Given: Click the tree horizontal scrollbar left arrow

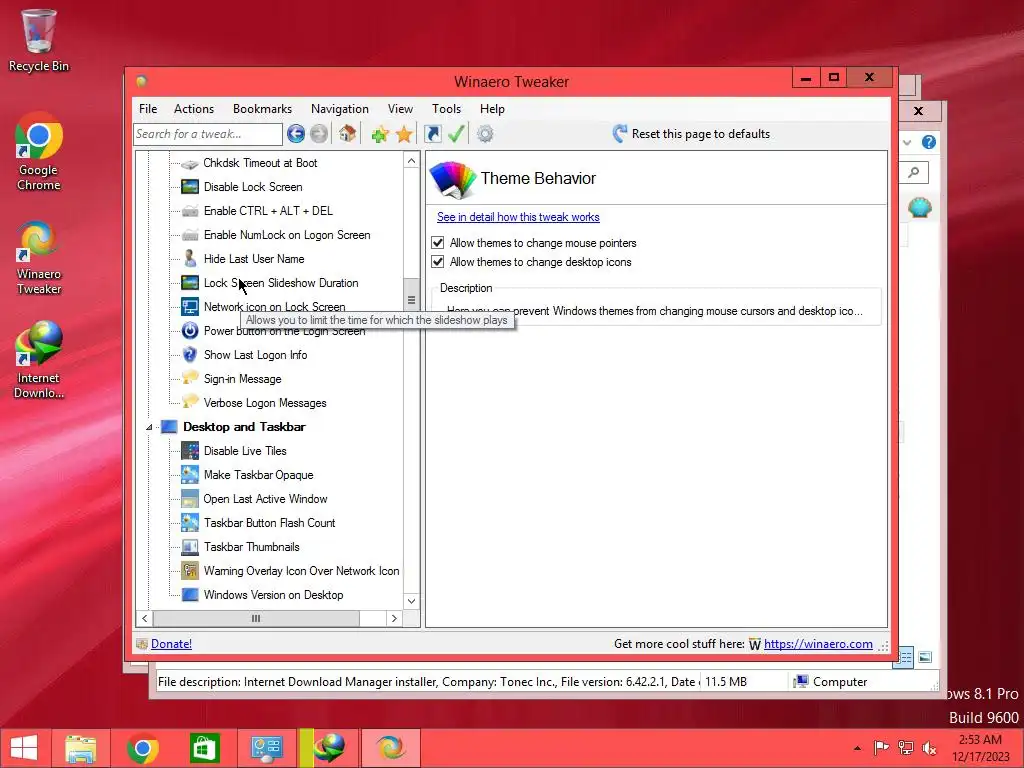Looking at the screenshot, I should pos(144,618).
